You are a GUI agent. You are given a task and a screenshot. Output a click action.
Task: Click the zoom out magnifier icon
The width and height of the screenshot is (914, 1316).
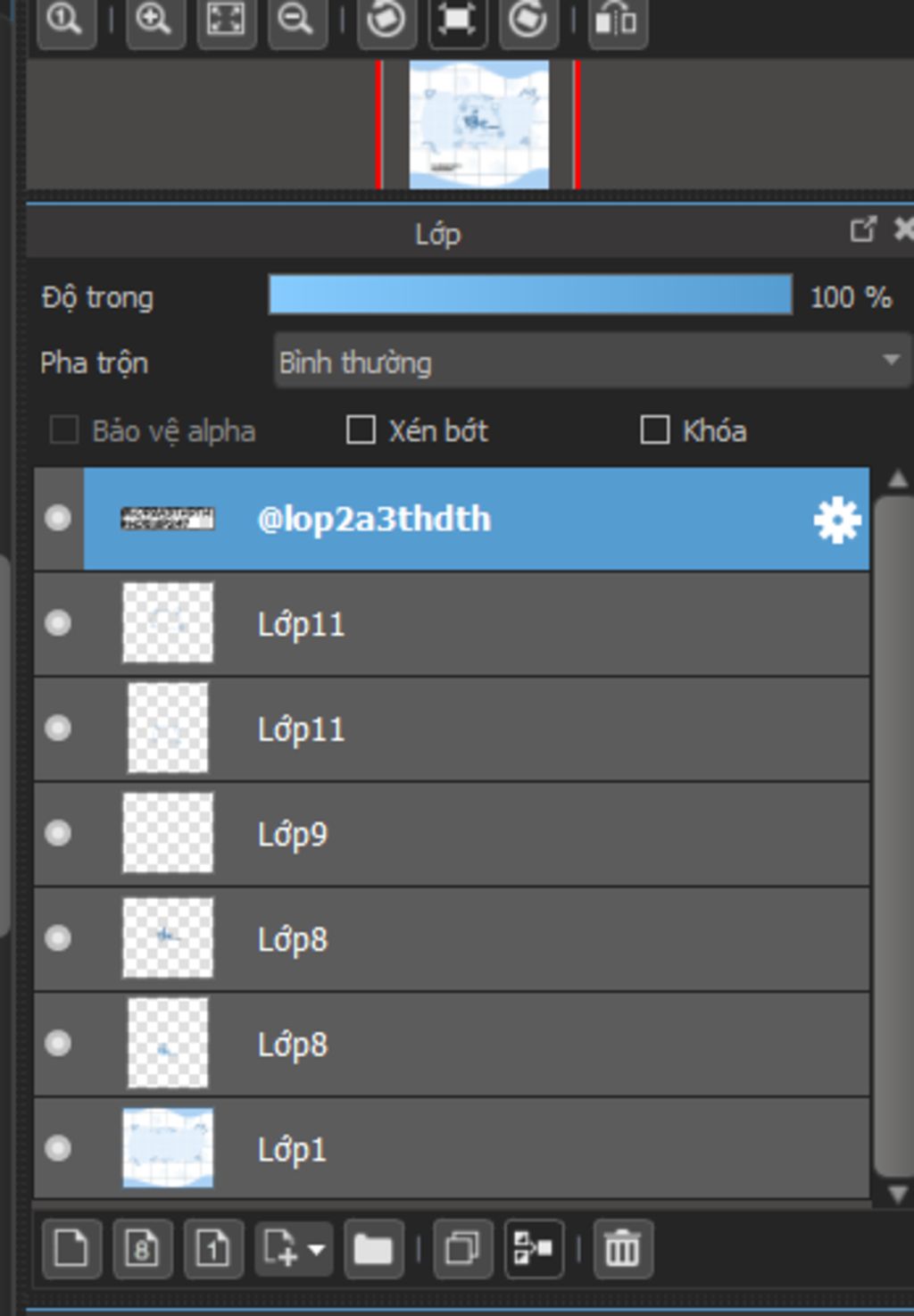(295, 19)
